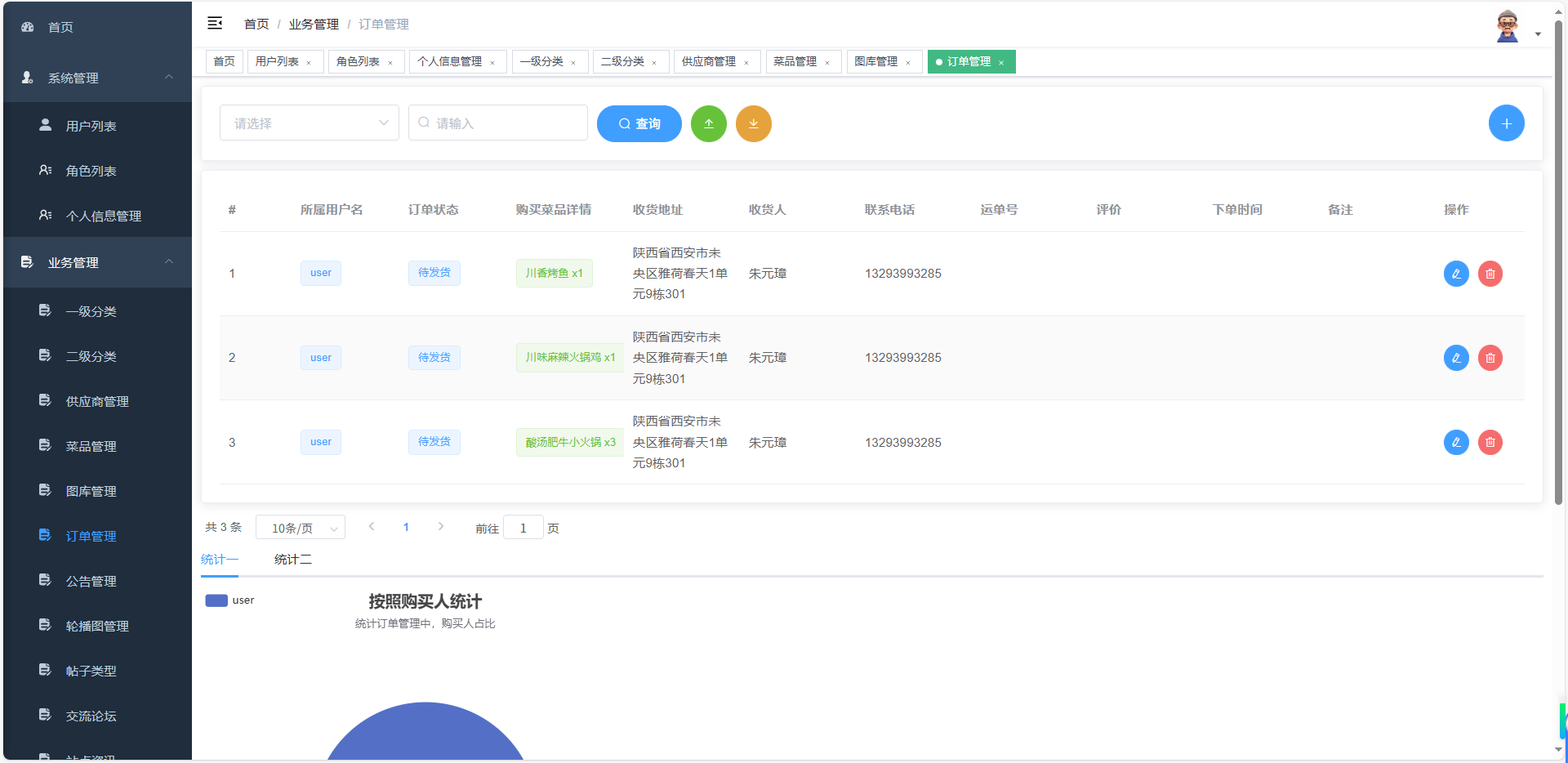Select 用户列表 via its person icon in sidebar
The height and width of the screenshot is (763, 1568).
[x=43, y=125]
